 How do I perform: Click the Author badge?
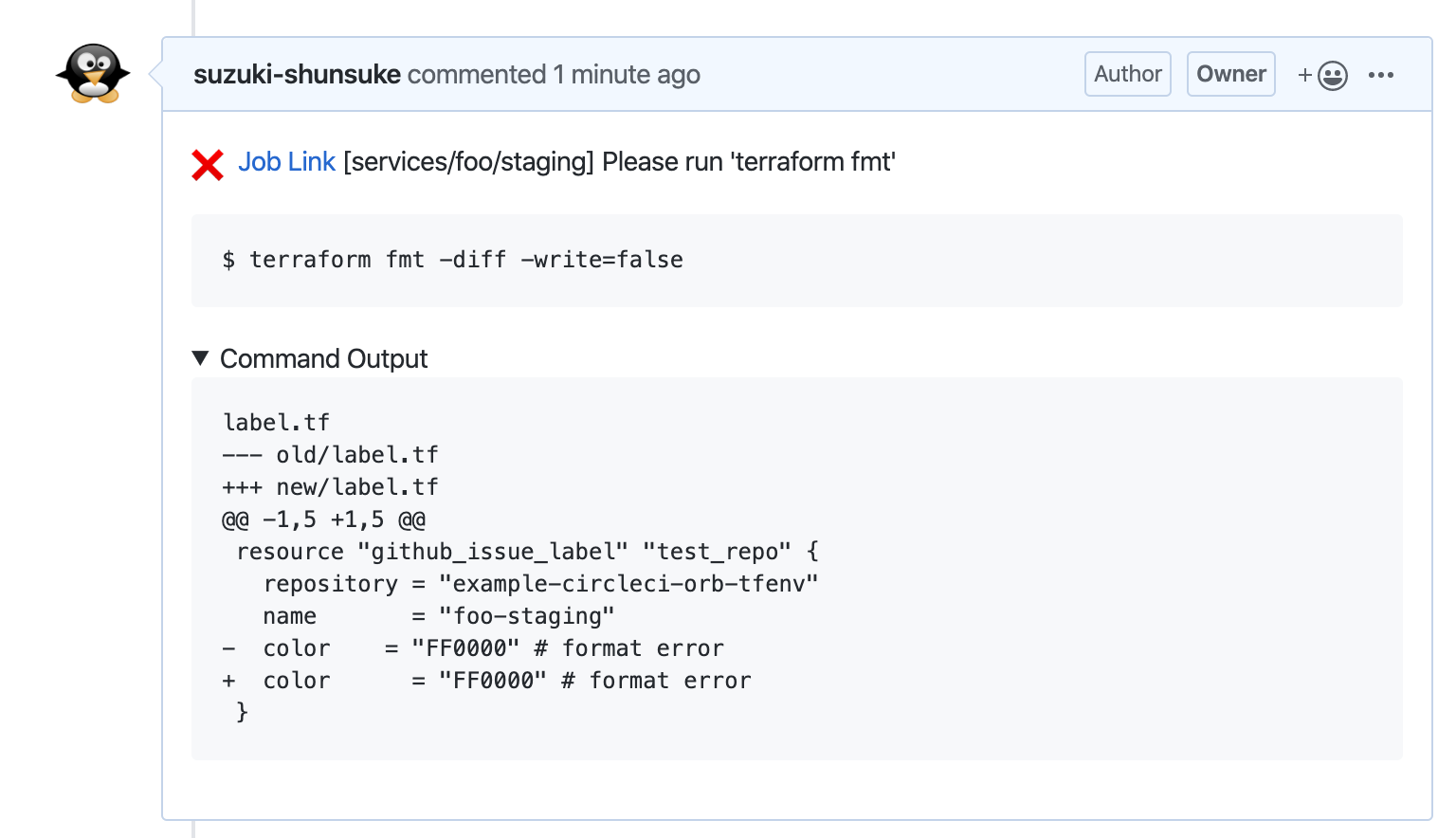(1127, 74)
